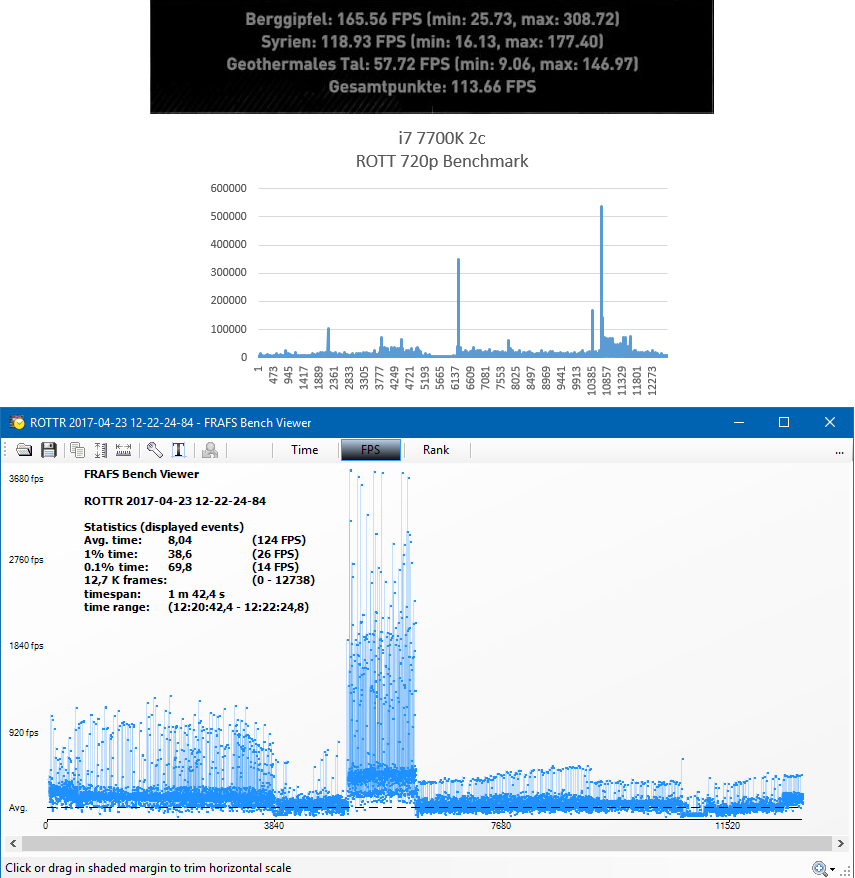Click the Syrien FPS result line

coord(432,41)
